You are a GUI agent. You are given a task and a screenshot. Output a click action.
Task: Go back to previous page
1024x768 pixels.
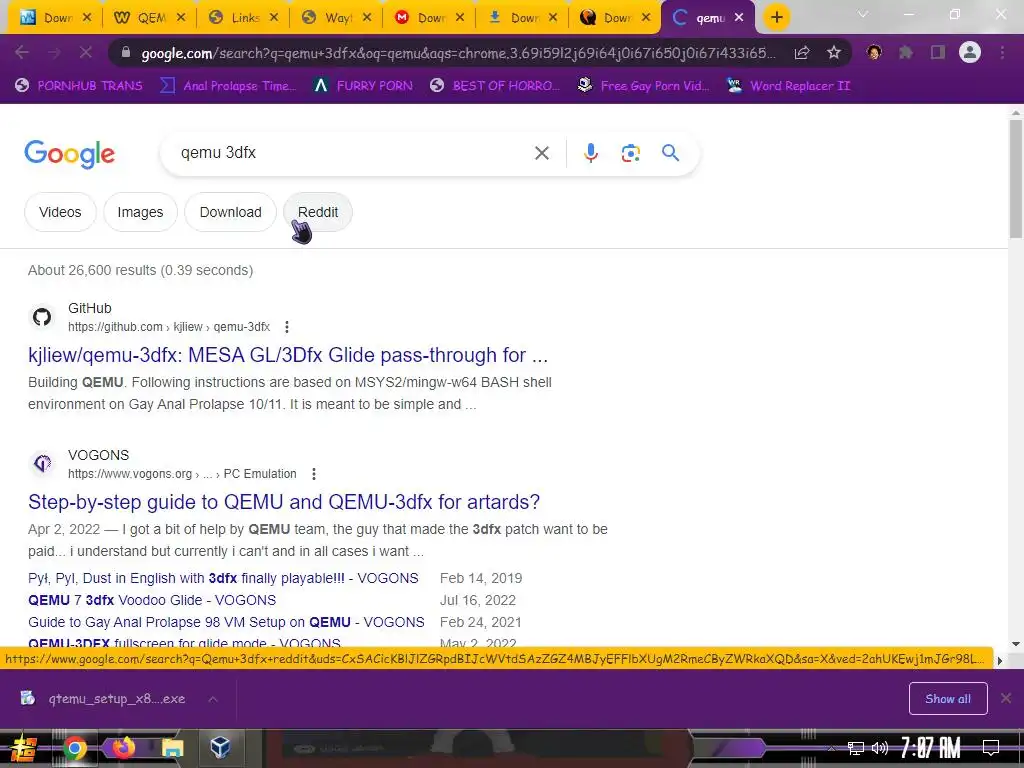click(22, 52)
